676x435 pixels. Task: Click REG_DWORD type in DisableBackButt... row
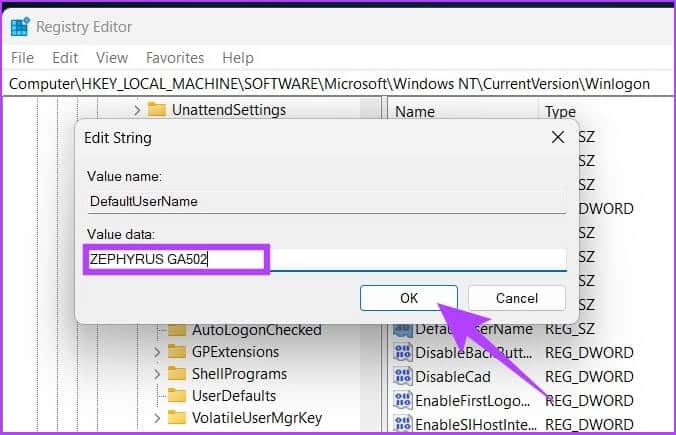click(x=589, y=353)
